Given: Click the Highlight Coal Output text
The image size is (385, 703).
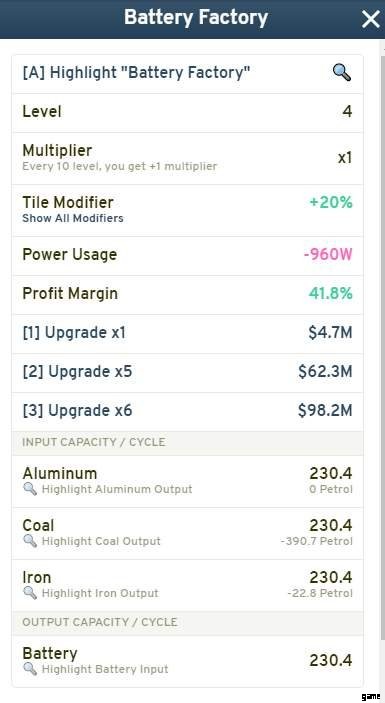Looking at the screenshot, I should [x=101, y=541].
